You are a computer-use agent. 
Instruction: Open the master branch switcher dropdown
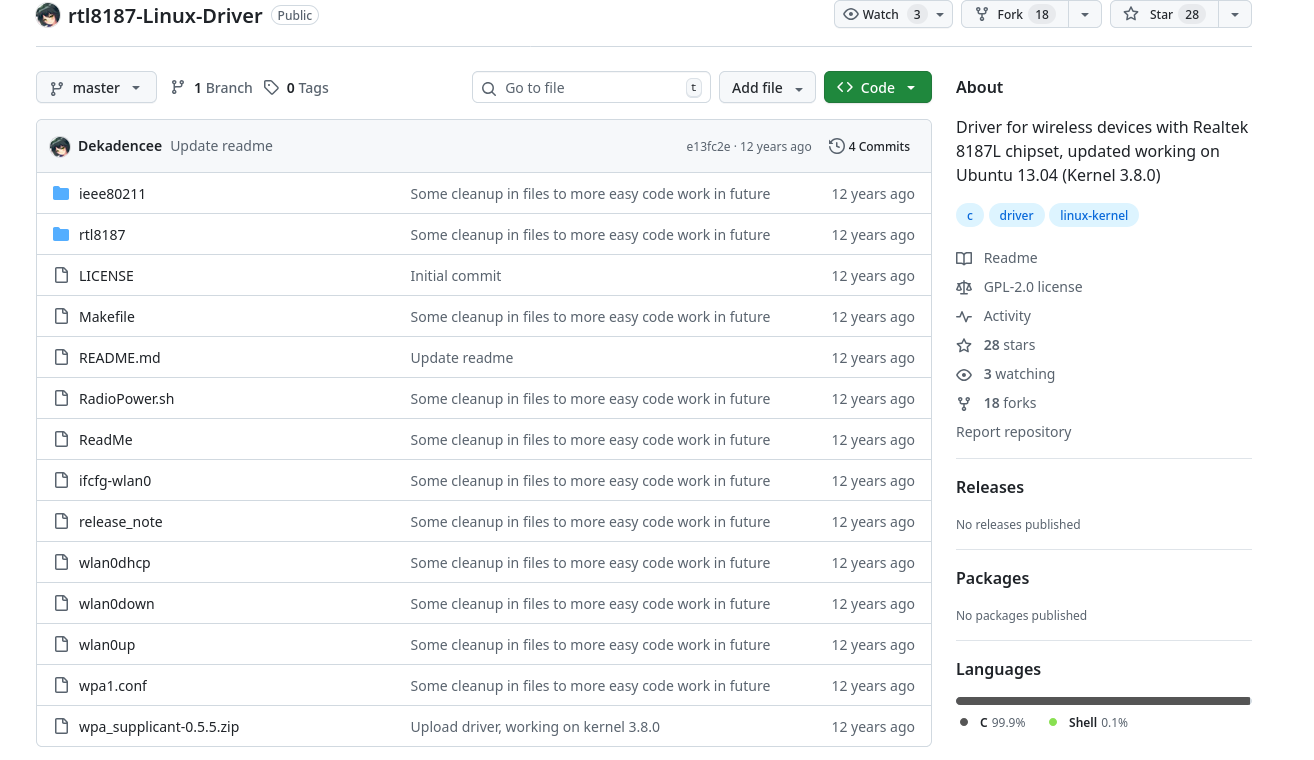[96, 88]
